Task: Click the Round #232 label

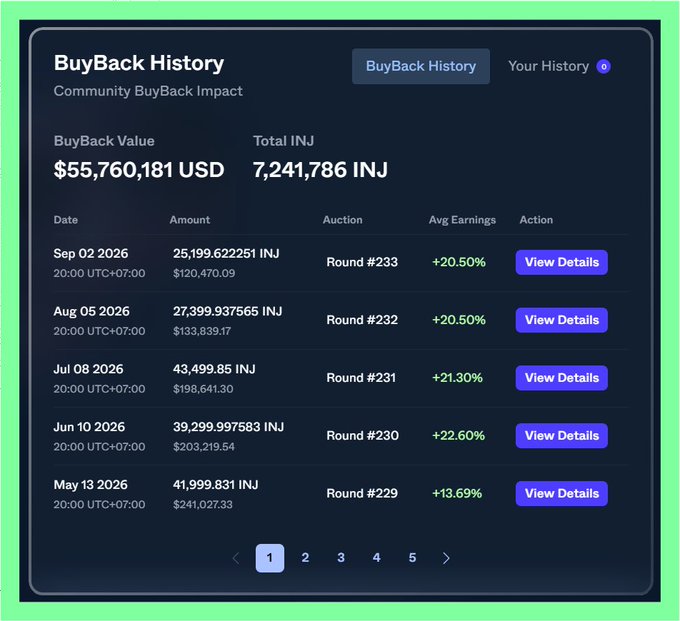Action: coord(362,320)
